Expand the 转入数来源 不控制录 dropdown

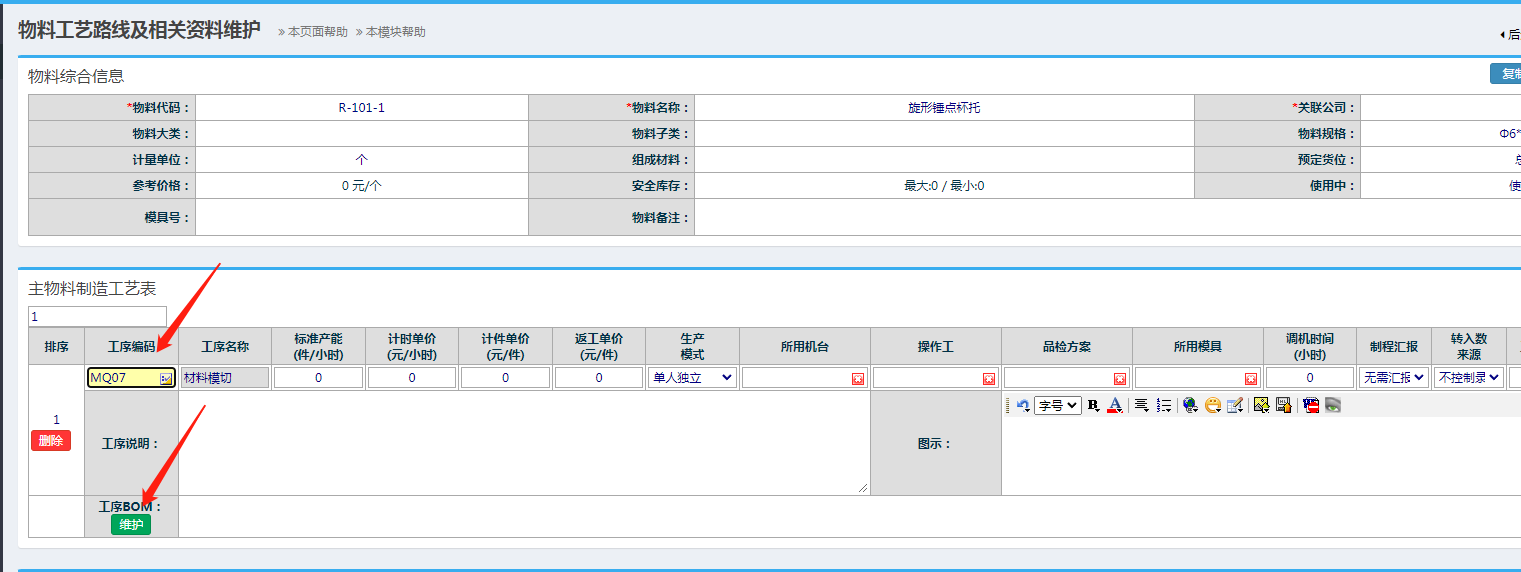[x=1468, y=378]
